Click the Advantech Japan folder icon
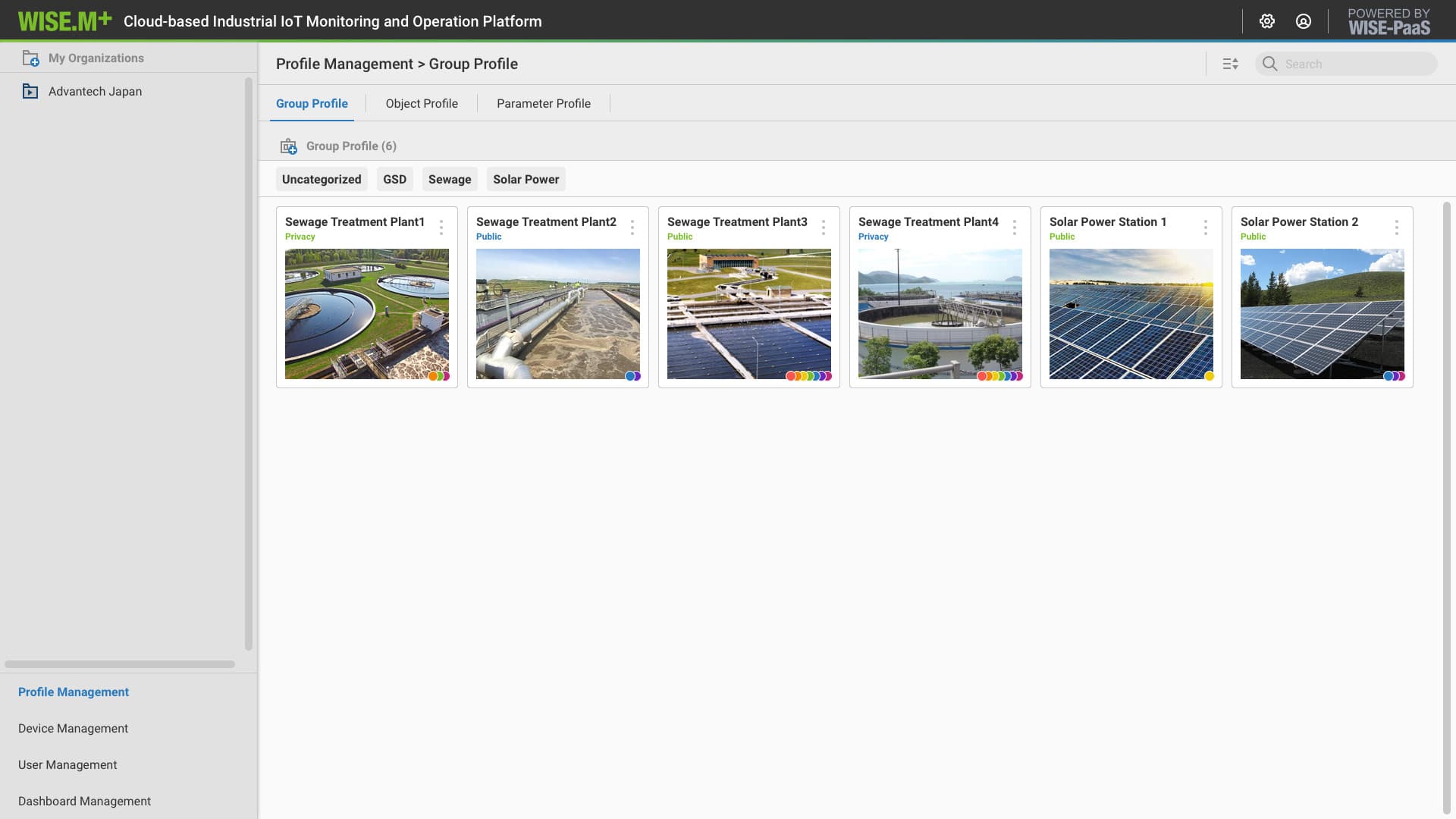The height and width of the screenshot is (819, 1456). pos(30,92)
